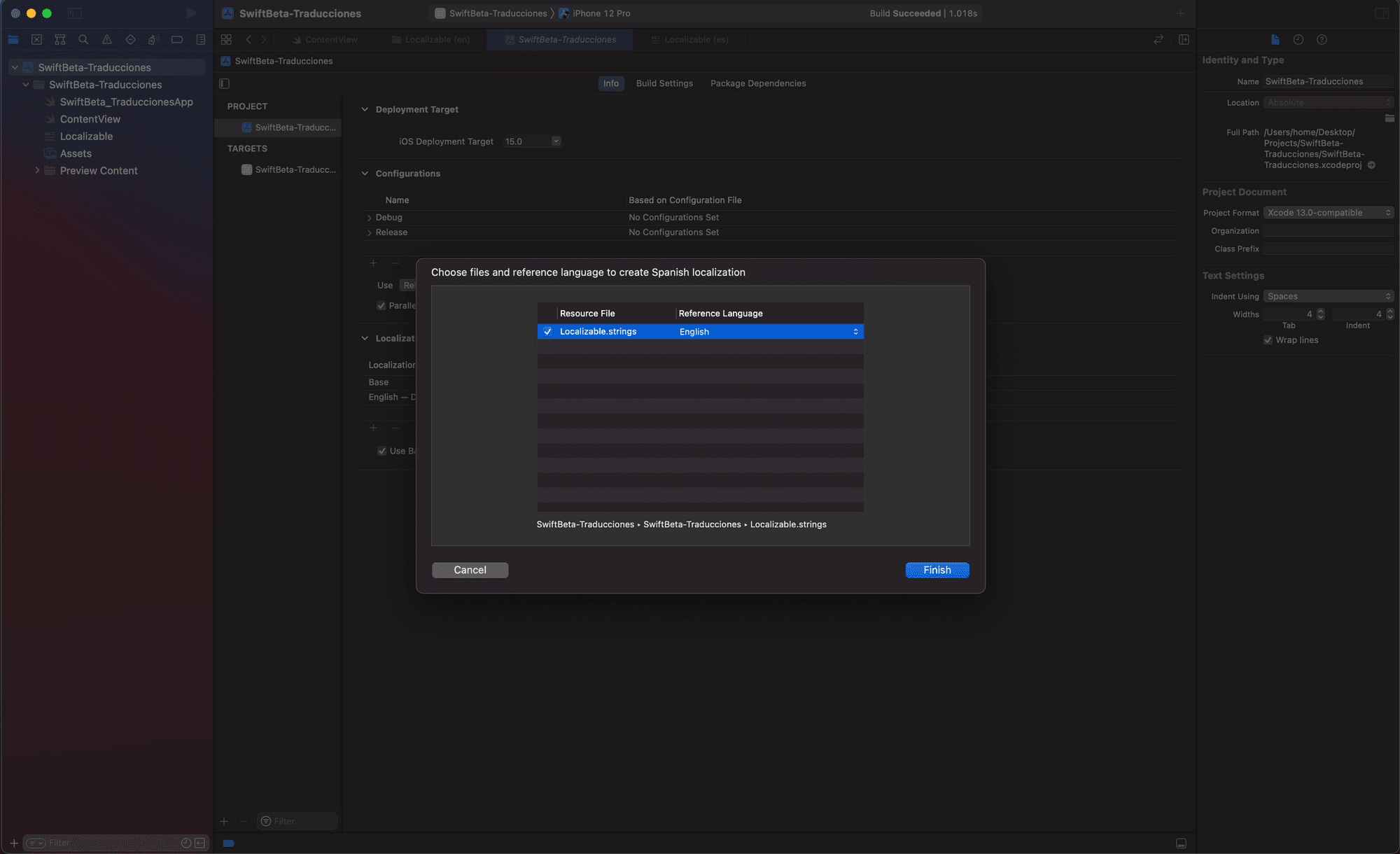The height and width of the screenshot is (854, 1400).
Task: Click the Cancel button
Action: 470,570
